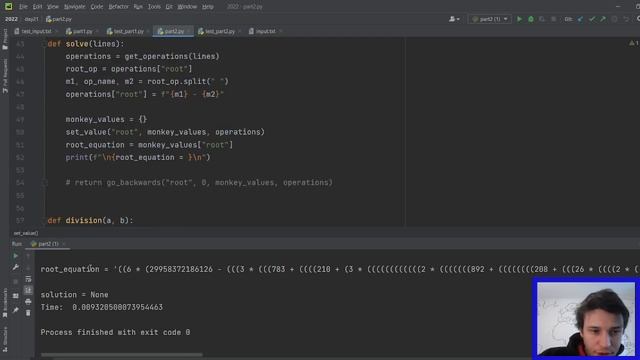Image resolution: width=640 pixels, height=360 pixels.
Task: Click Git commit checkmark icon
Action: [x=592, y=19]
